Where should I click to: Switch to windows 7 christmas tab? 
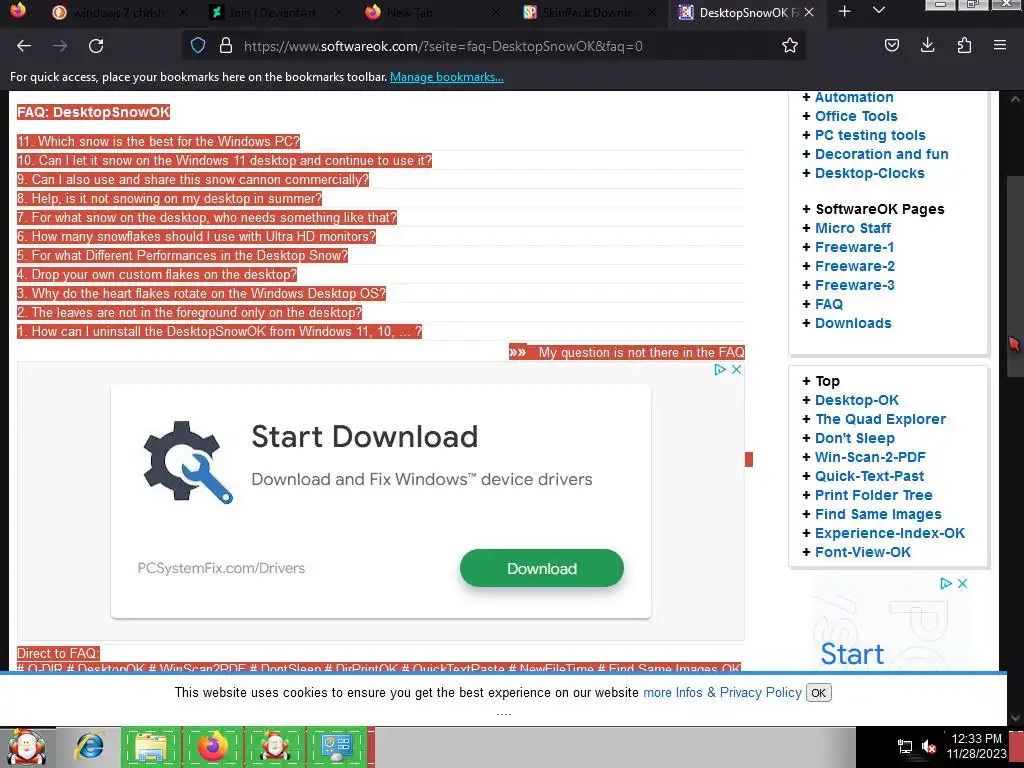120,12
